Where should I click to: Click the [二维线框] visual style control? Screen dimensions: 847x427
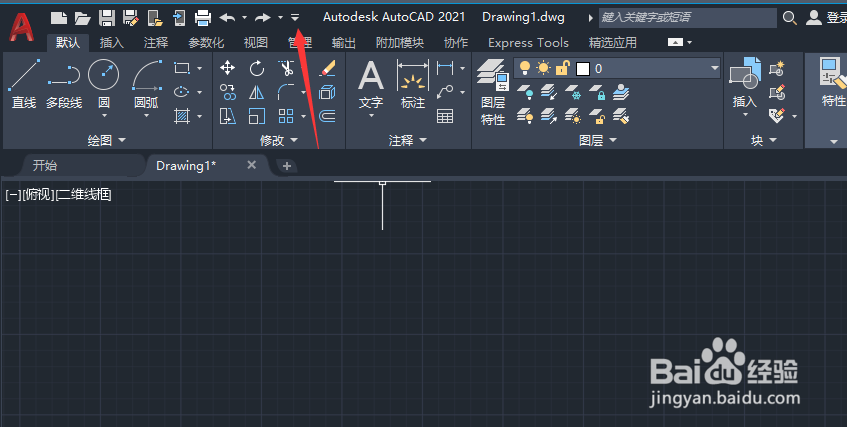pyautogui.click(x=83, y=195)
